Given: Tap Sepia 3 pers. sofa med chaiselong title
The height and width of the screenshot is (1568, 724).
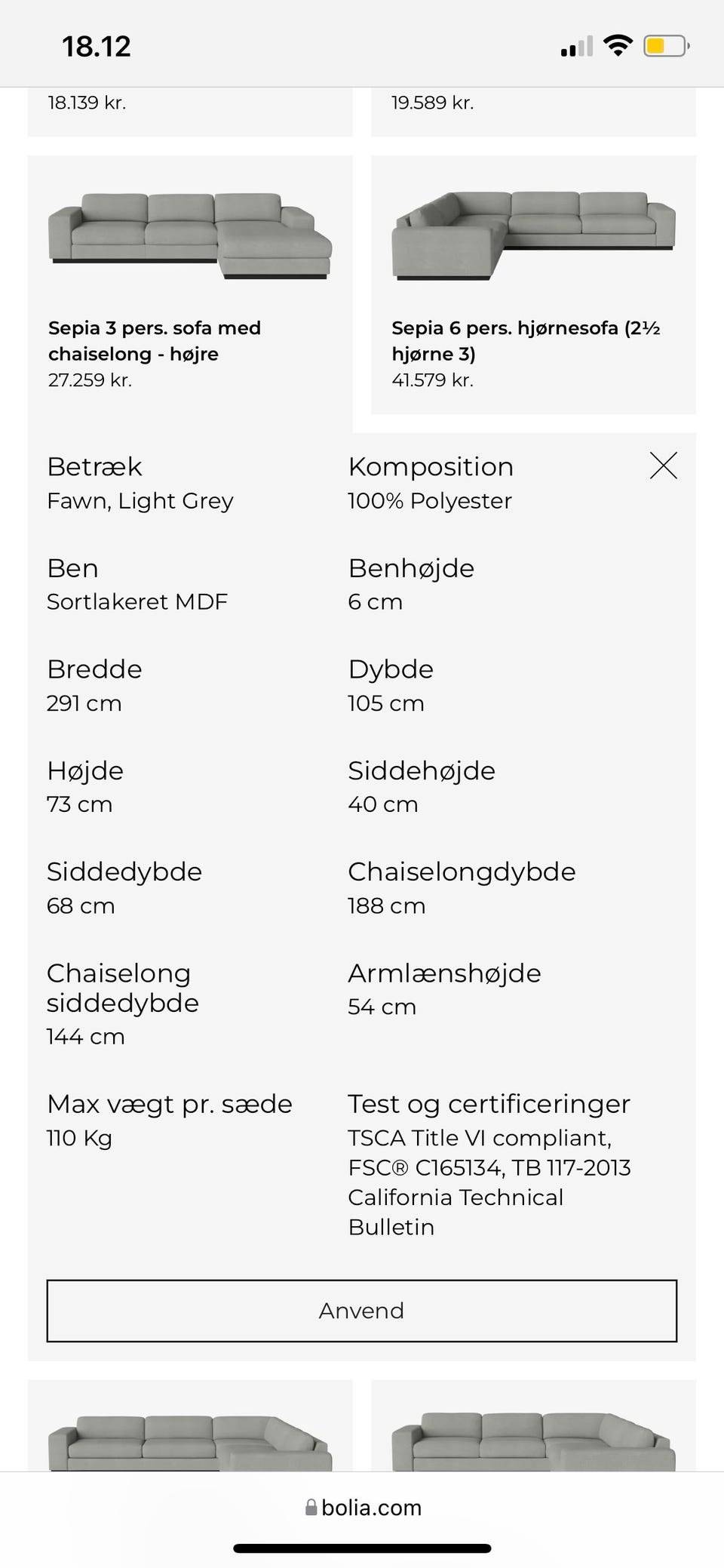Looking at the screenshot, I should (155, 340).
